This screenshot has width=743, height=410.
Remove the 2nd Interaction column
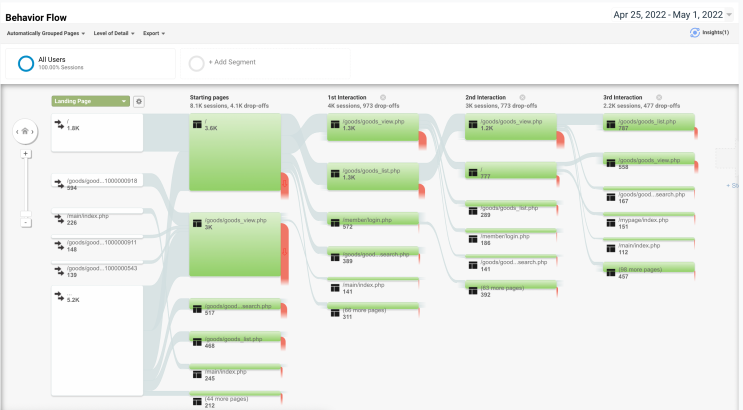pyautogui.click(x=522, y=97)
